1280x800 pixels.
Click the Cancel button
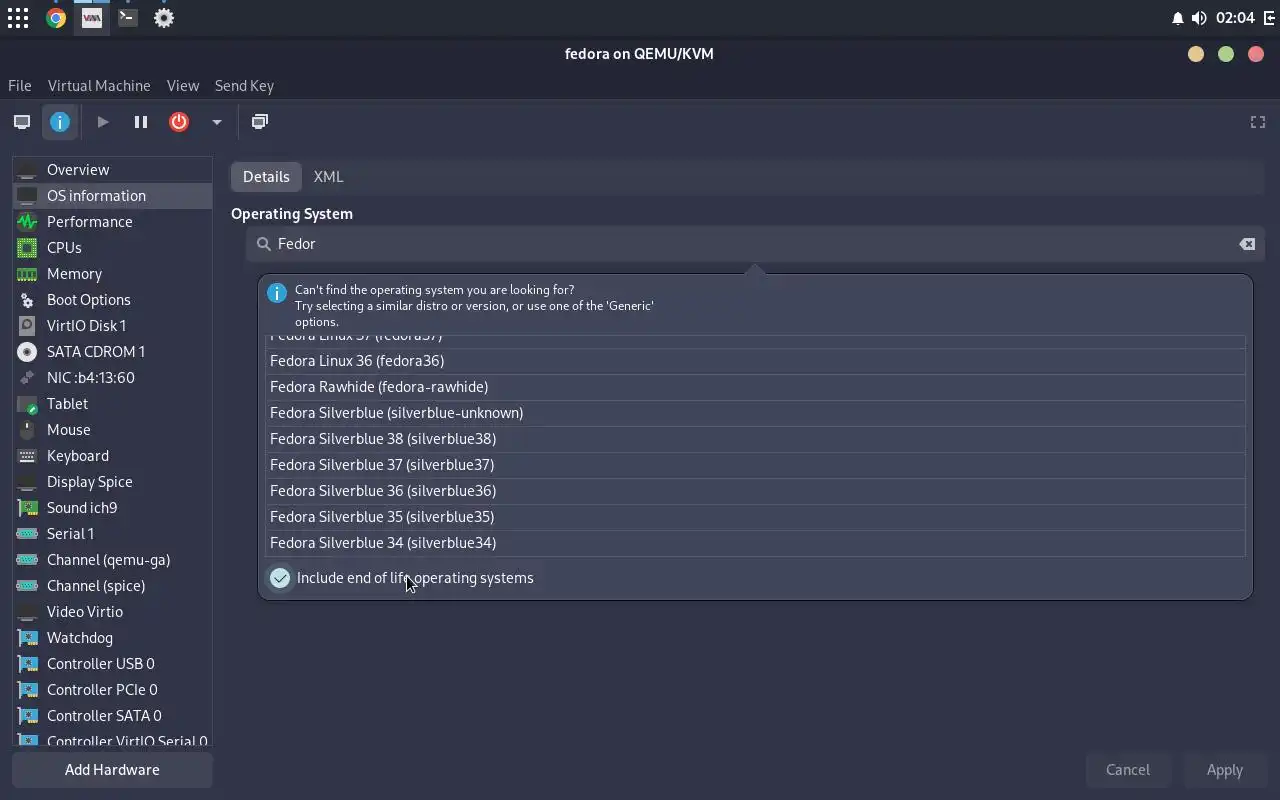point(1128,770)
